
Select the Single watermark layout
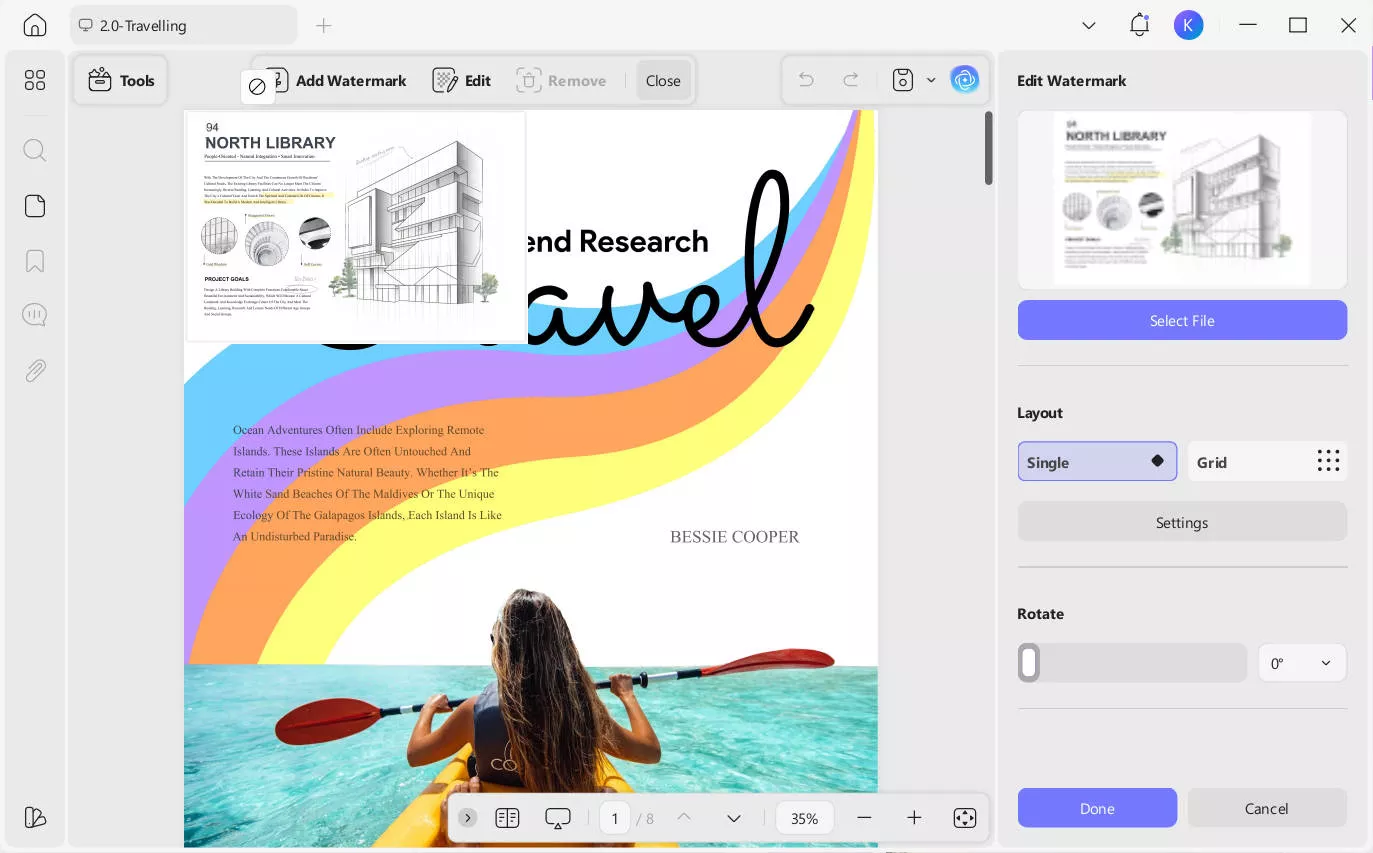[1097, 461]
